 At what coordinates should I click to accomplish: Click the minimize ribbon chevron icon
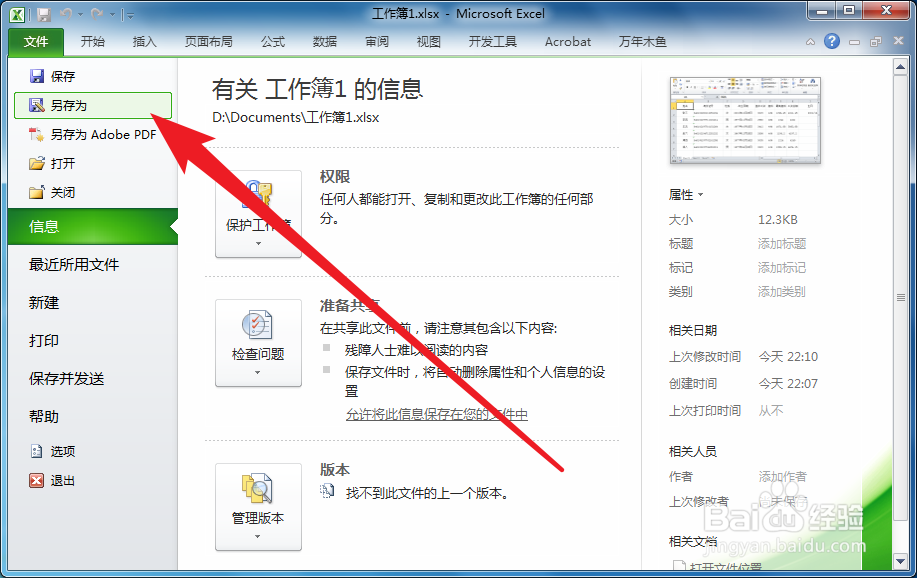(810, 41)
